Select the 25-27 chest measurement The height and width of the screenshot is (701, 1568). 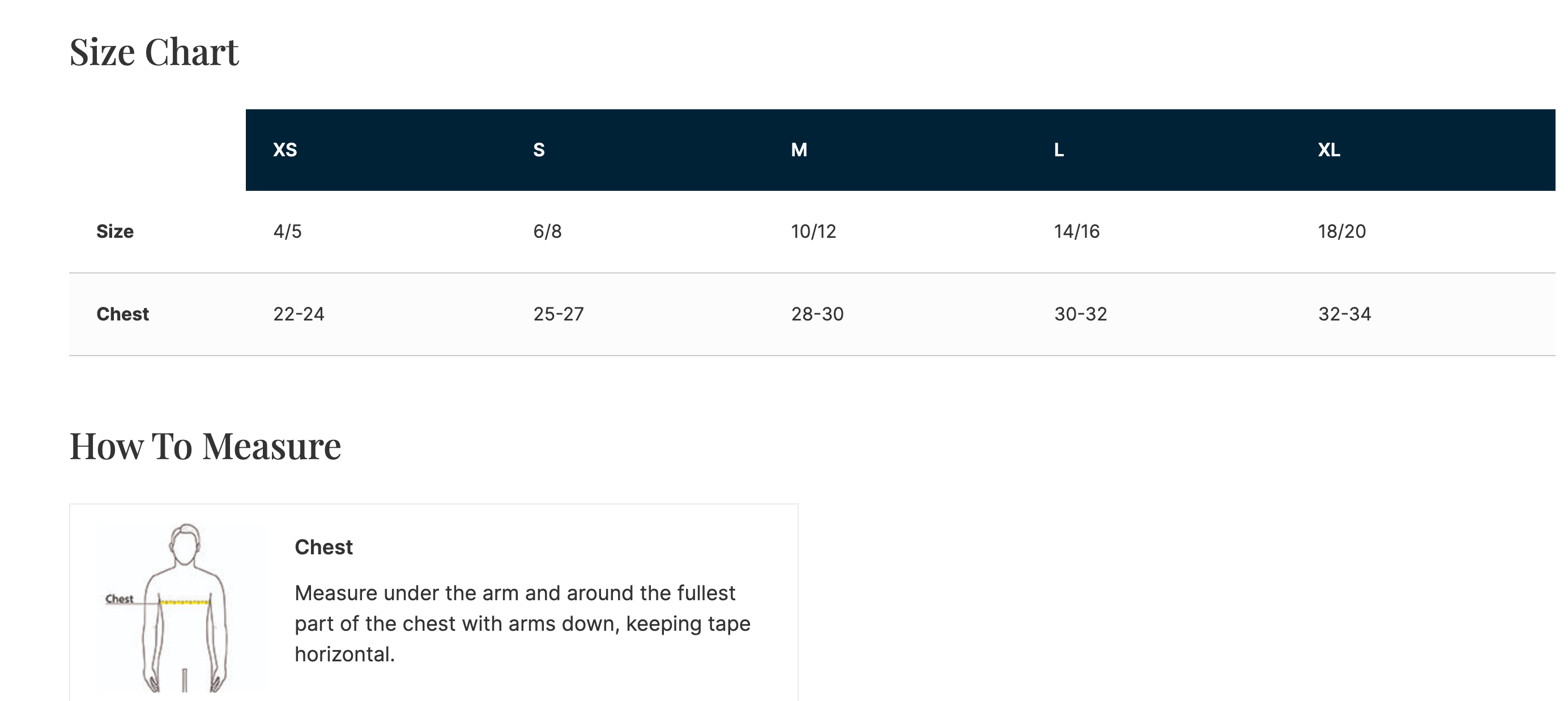[x=558, y=314]
